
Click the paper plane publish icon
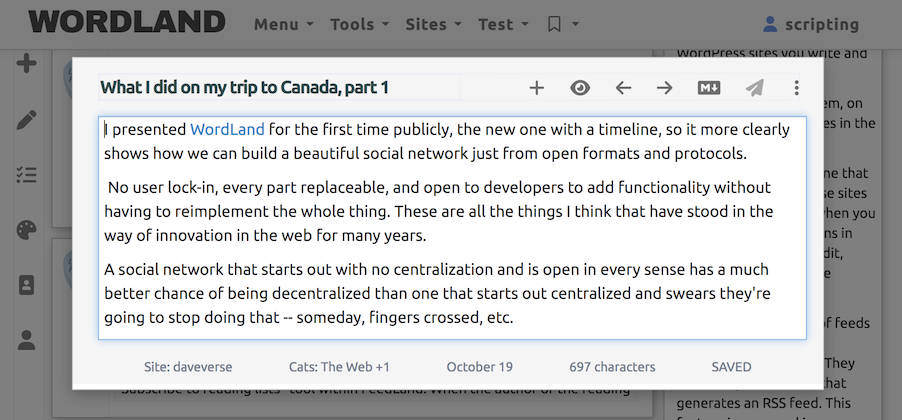click(754, 88)
